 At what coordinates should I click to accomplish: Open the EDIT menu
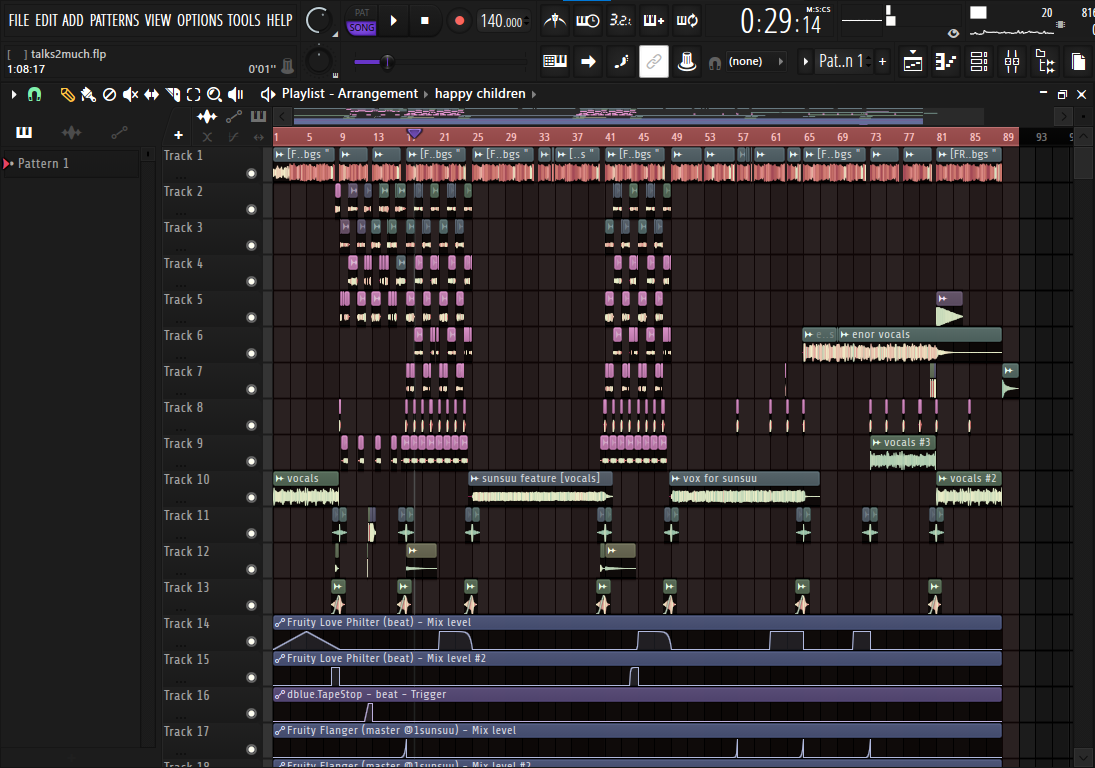(x=46, y=20)
